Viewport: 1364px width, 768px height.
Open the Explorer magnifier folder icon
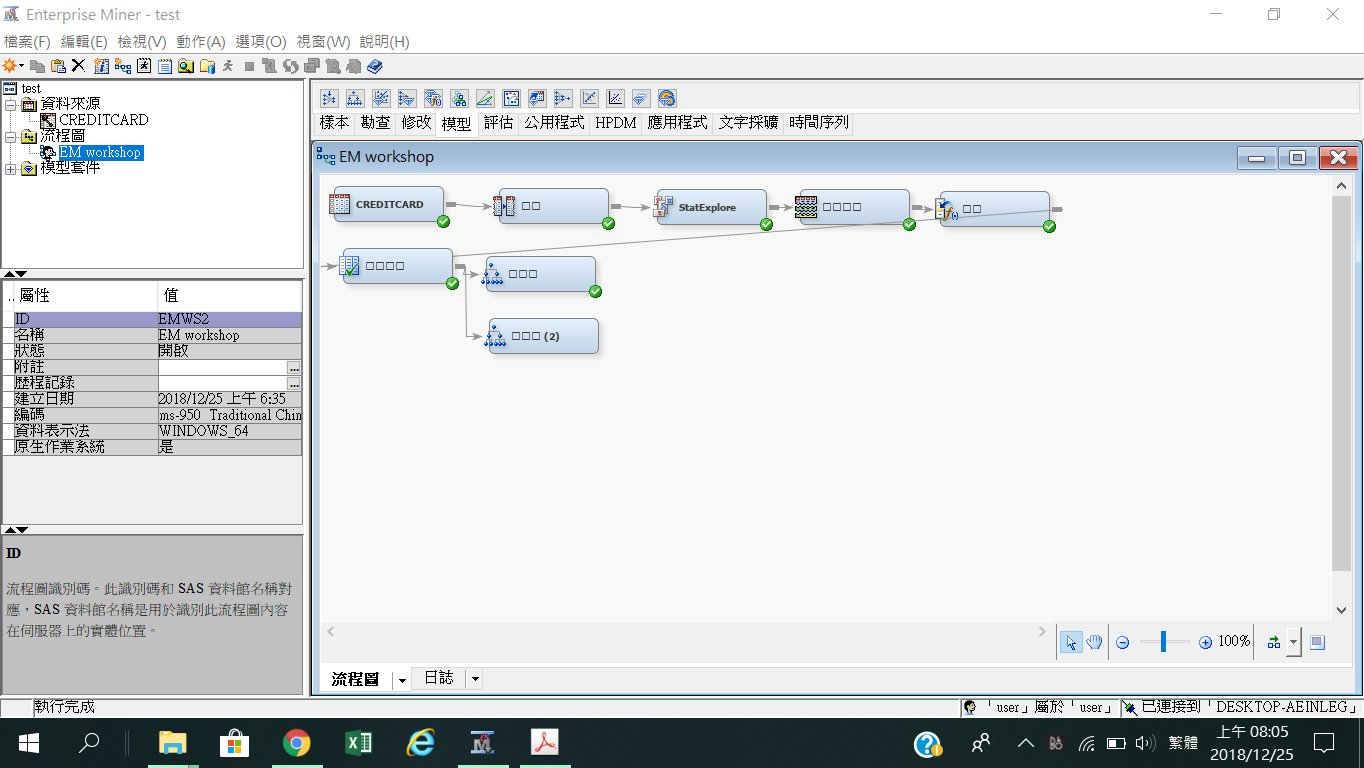pos(186,66)
